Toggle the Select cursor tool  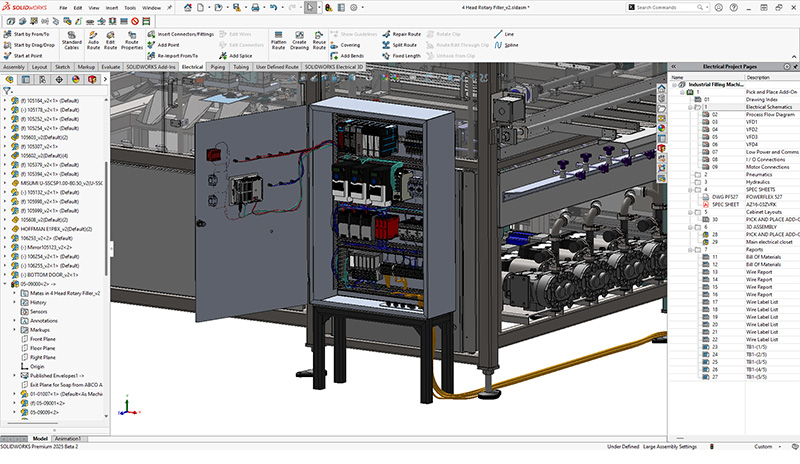[x=310, y=7]
